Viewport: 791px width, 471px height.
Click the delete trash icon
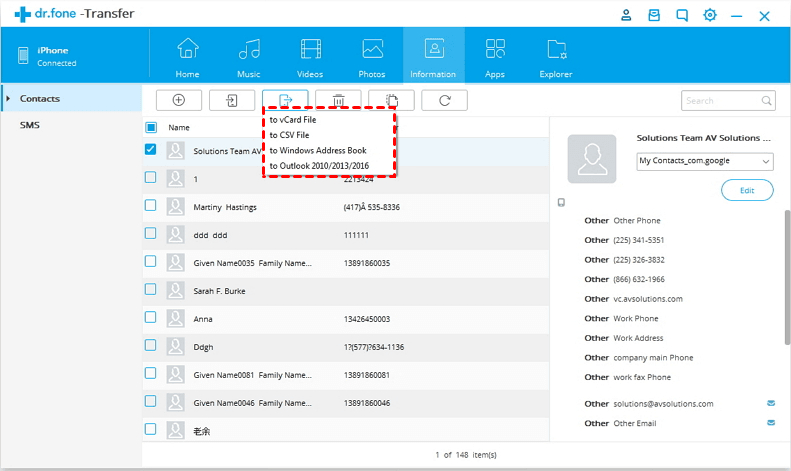pyautogui.click(x=339, y=100)
